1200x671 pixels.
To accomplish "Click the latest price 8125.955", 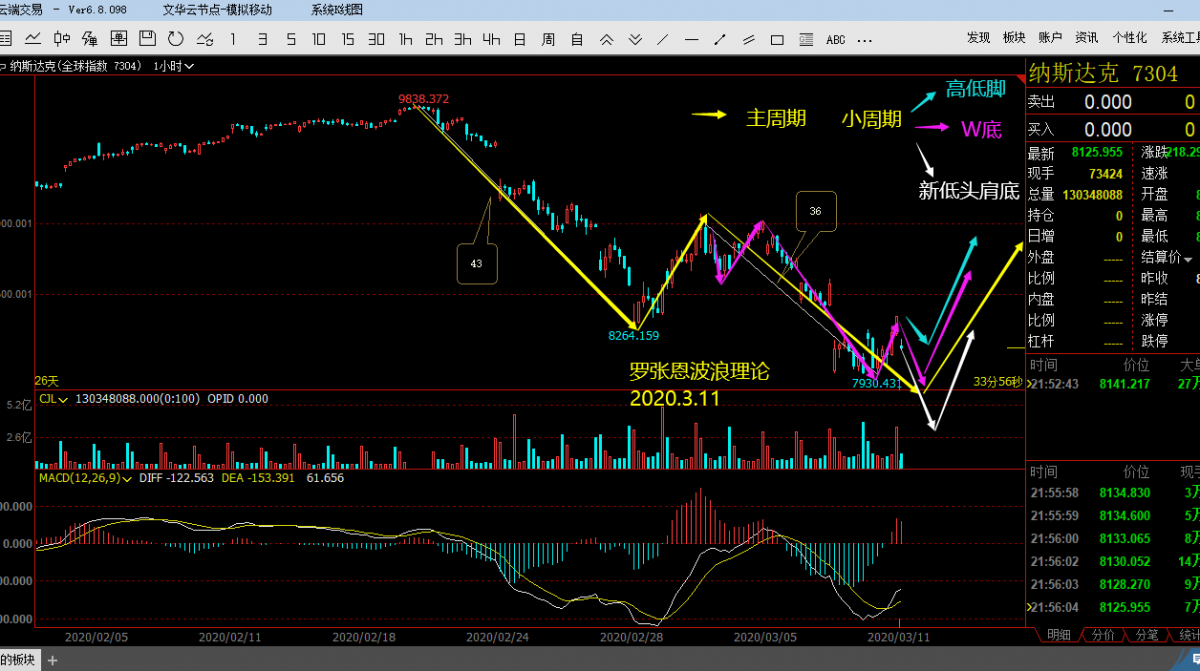I will point(1098,153).
